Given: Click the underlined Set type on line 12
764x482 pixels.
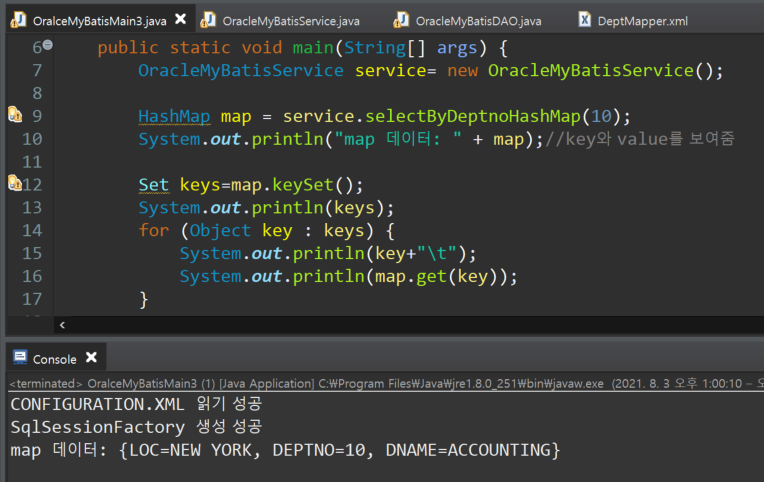Looking at the screenshot, I should pos(153,185).
